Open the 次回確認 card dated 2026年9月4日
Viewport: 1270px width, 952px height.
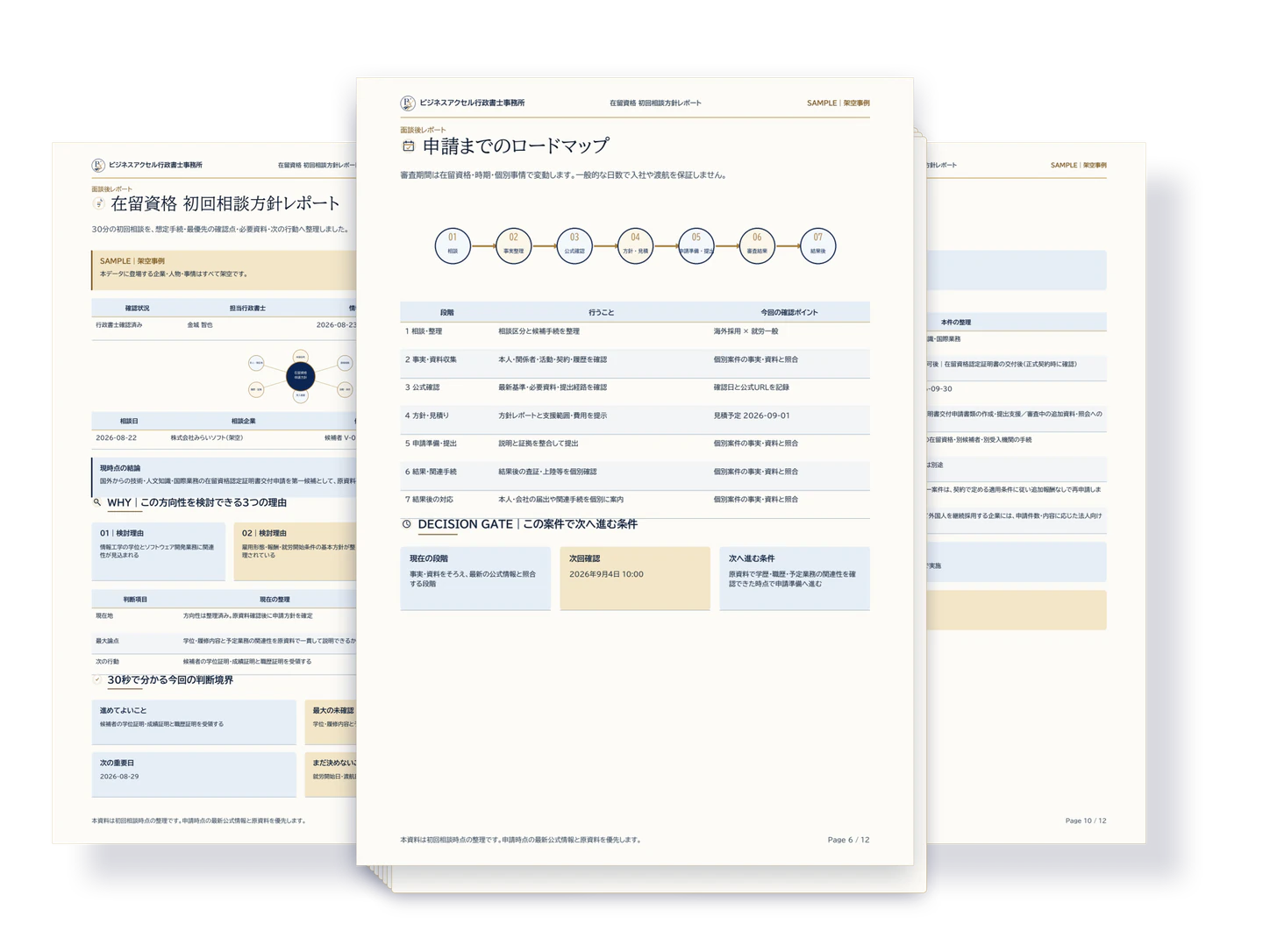pyautogui.click(x=635, y=579)
